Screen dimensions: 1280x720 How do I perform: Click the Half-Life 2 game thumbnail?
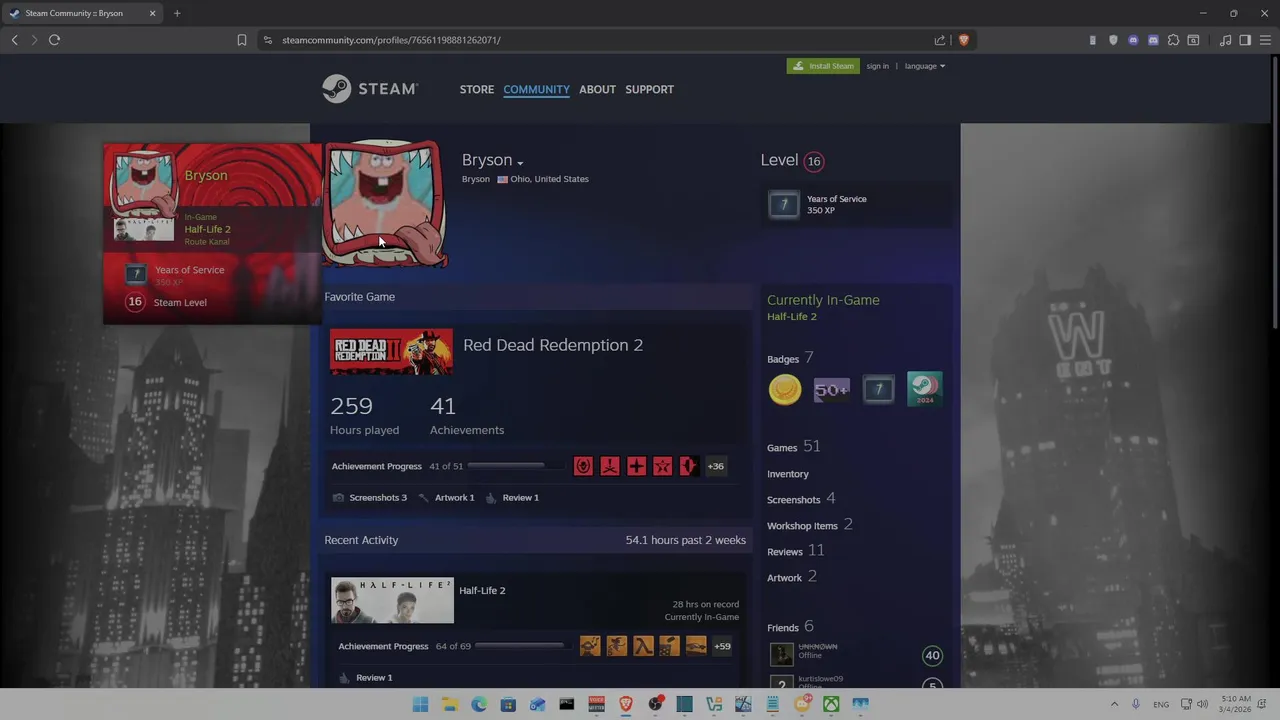coord(392,600)
